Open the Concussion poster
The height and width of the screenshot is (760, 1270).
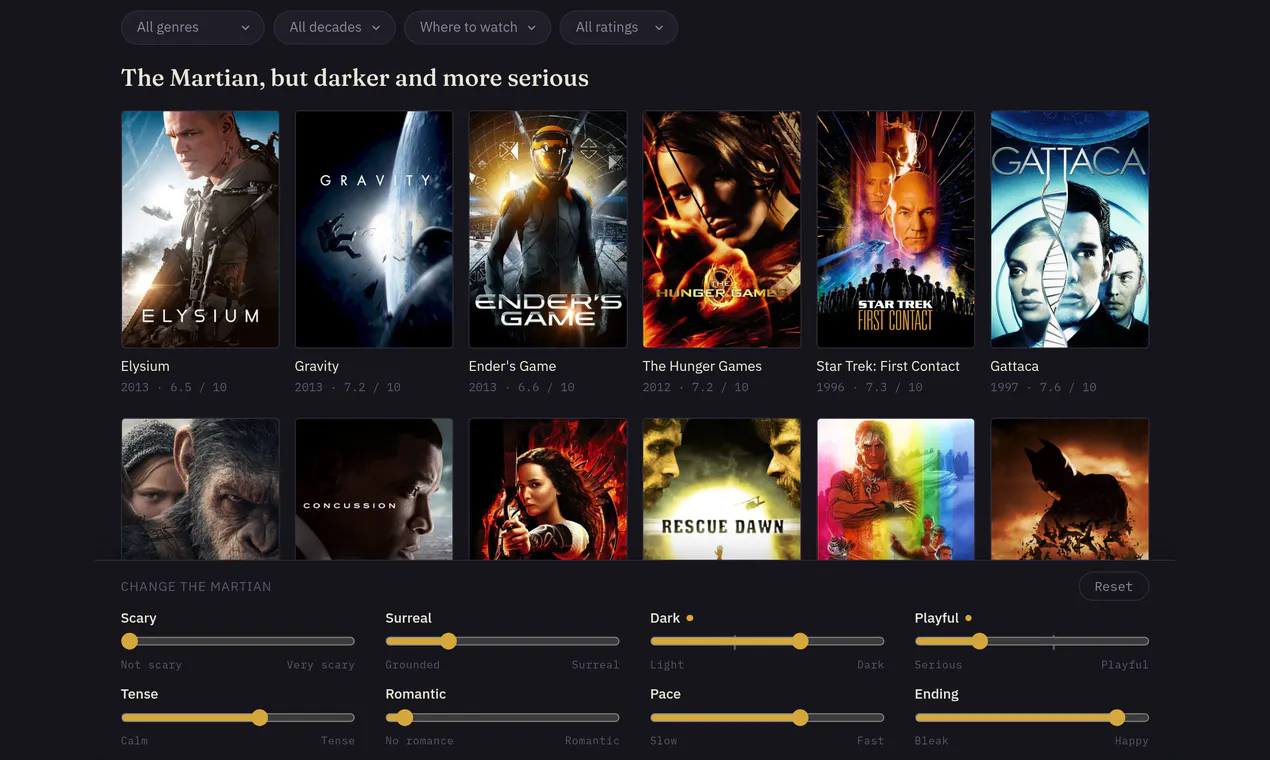(374, 489)
